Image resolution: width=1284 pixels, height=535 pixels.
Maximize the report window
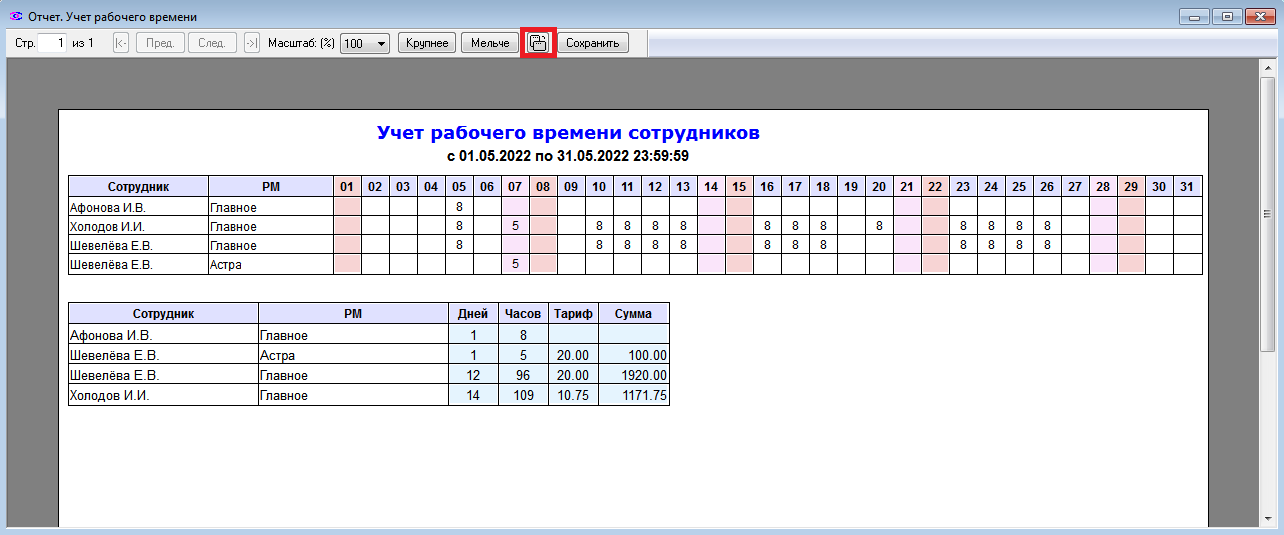[1227, 16]
